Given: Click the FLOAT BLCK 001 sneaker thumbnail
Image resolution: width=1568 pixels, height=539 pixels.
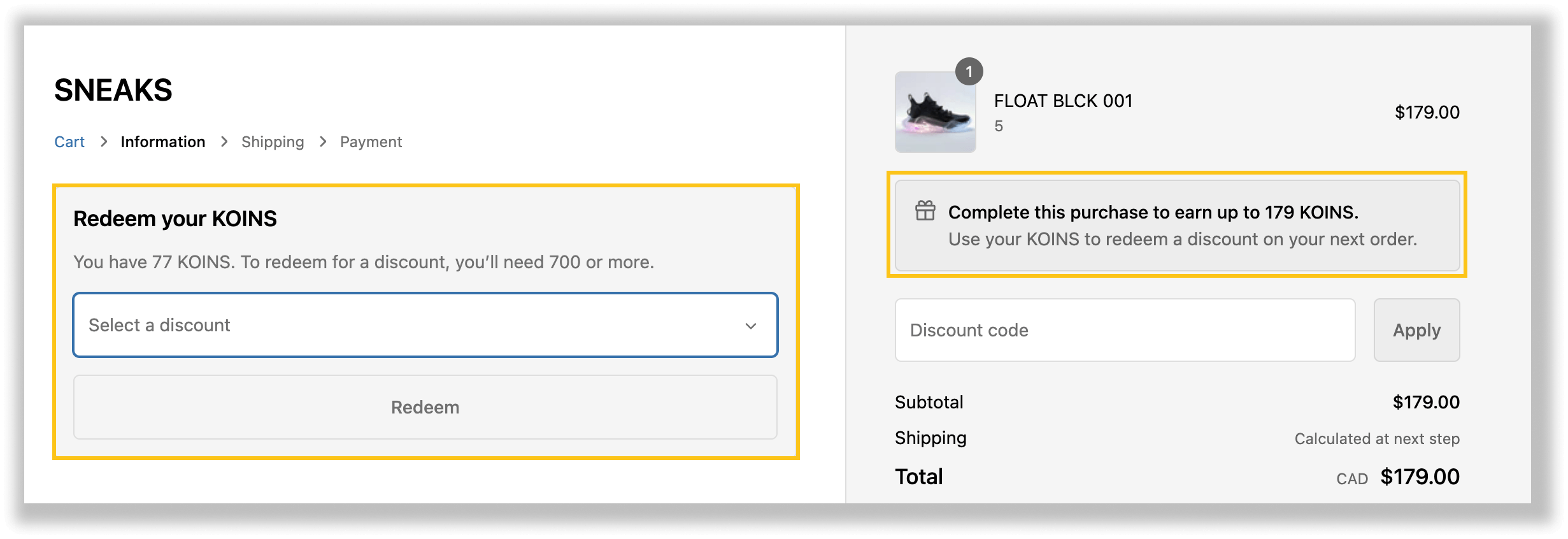Looking at the screenshot, I should click(x=934, y=113).
